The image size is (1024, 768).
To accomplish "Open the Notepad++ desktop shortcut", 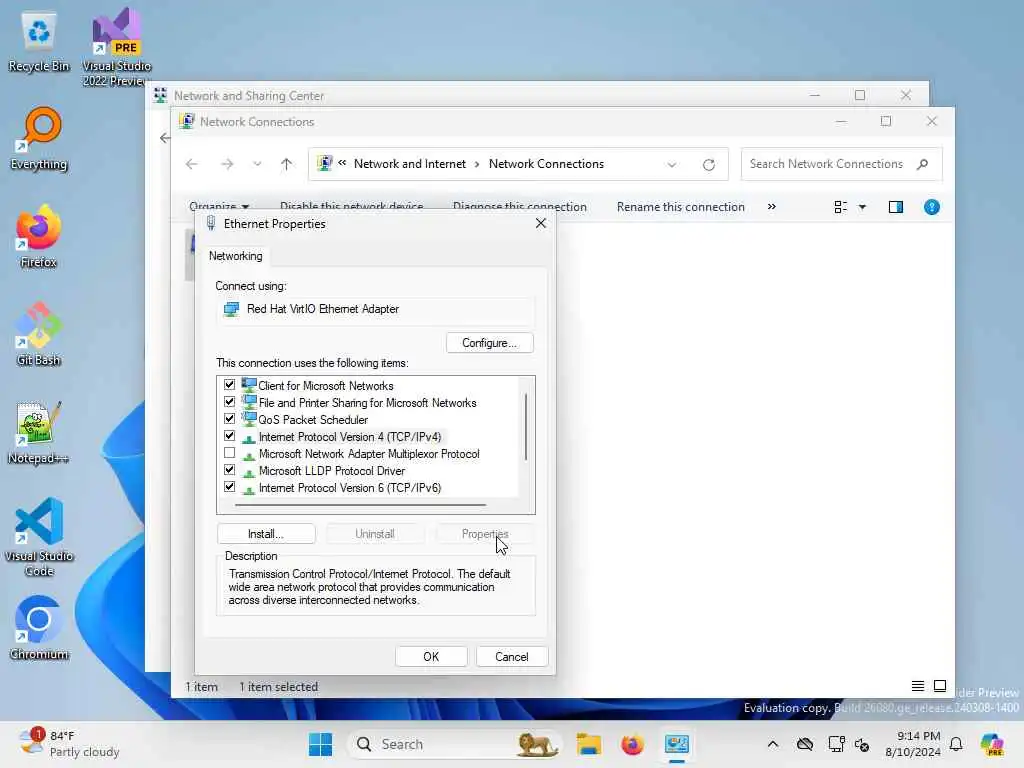I will tap(39, 434).
